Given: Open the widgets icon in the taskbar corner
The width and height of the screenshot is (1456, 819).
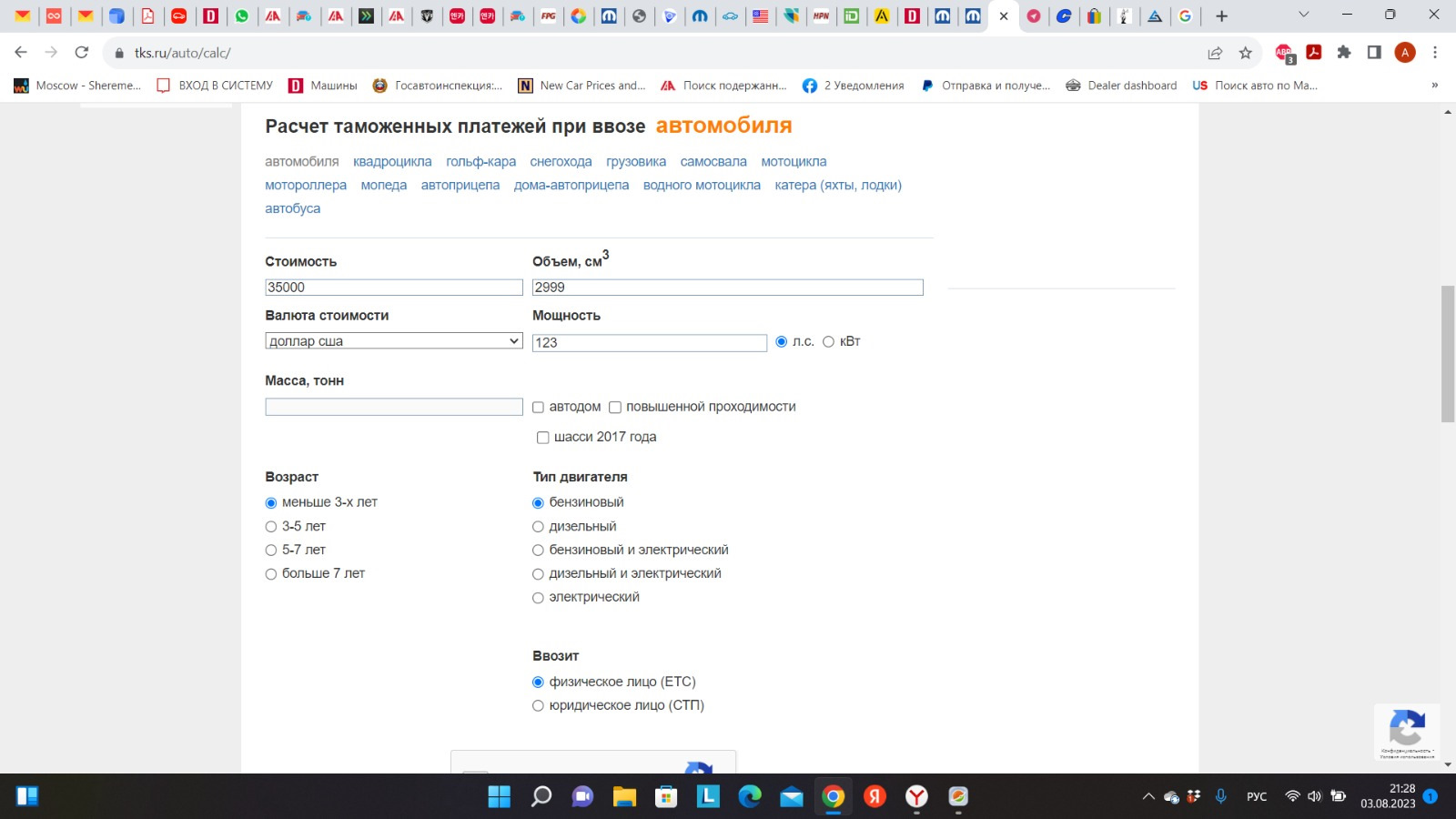Looking at the screenshot, I should point(27,796).
